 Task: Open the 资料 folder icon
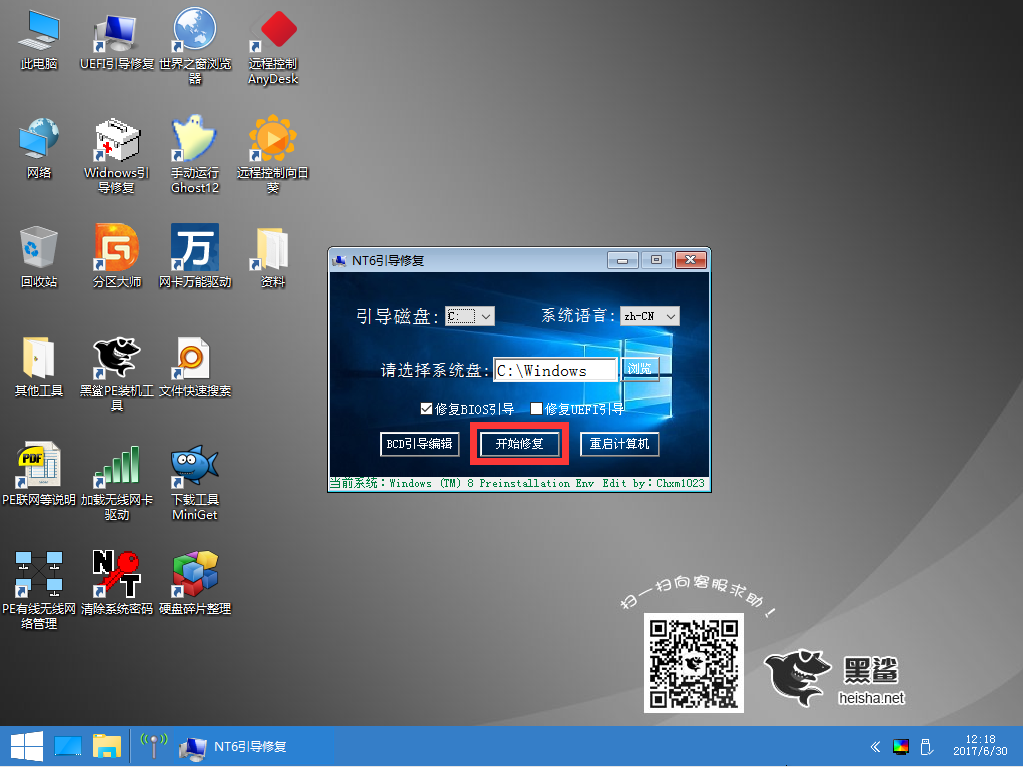273,256
